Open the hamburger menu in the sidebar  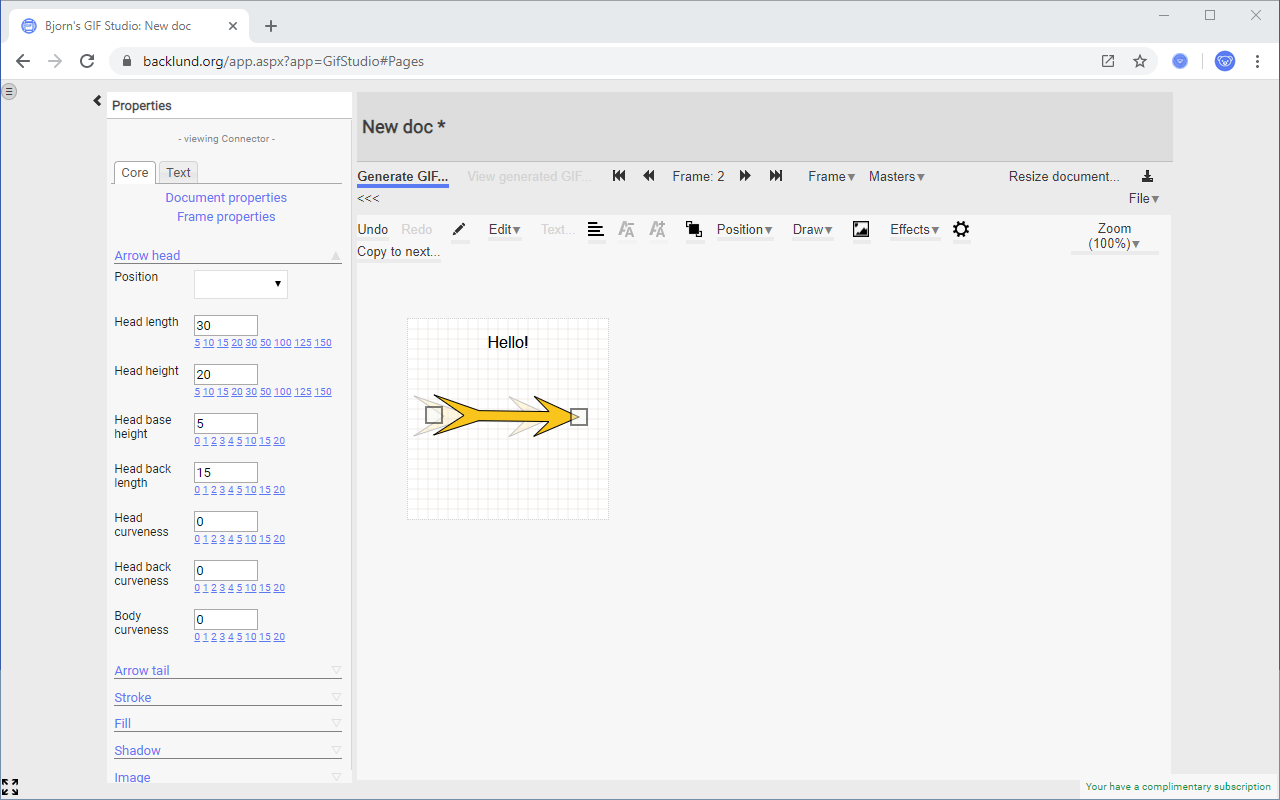[9, 91]
